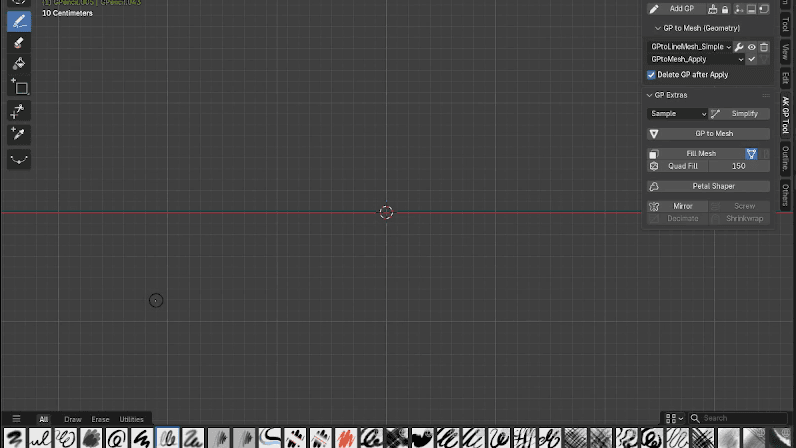Choose the highlighted active brush thumbnail
This screenshot has width=796, height=448.
(x=168, y=438)
